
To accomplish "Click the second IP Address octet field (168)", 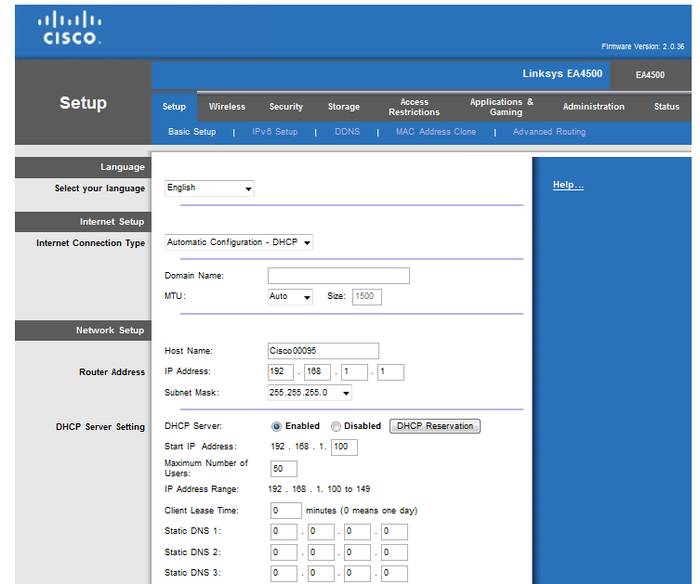I will click(317, 372).
